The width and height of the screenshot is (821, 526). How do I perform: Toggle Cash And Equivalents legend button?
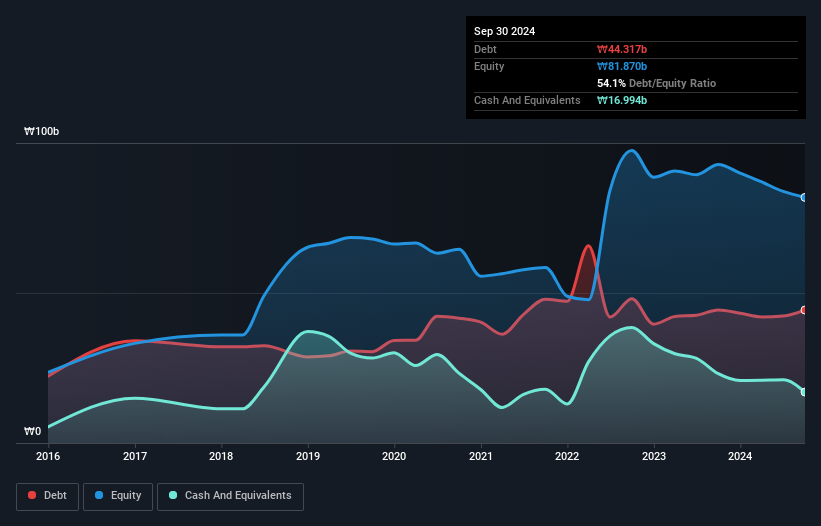click(x=230, y=496)
